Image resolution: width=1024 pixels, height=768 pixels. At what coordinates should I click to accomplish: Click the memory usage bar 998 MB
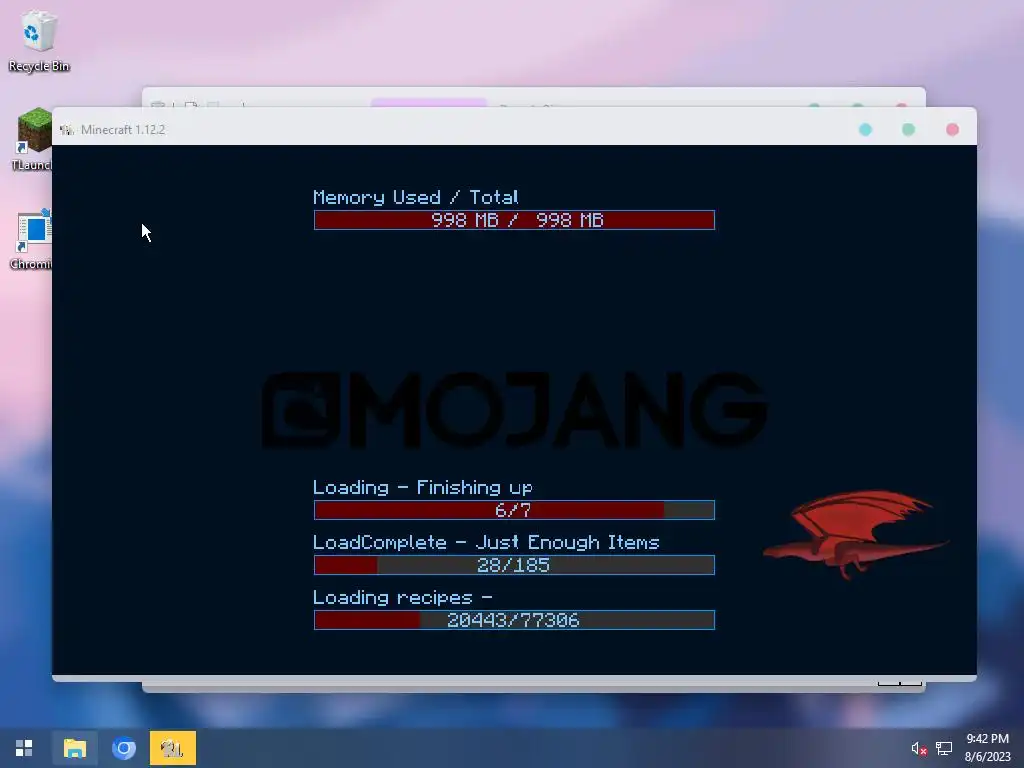[x=514, y=220]
